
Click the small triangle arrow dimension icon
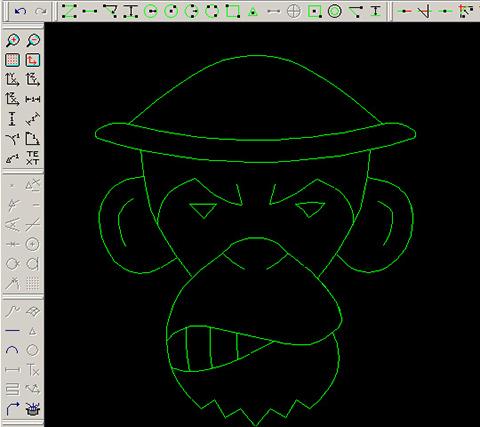pos(13,159)
